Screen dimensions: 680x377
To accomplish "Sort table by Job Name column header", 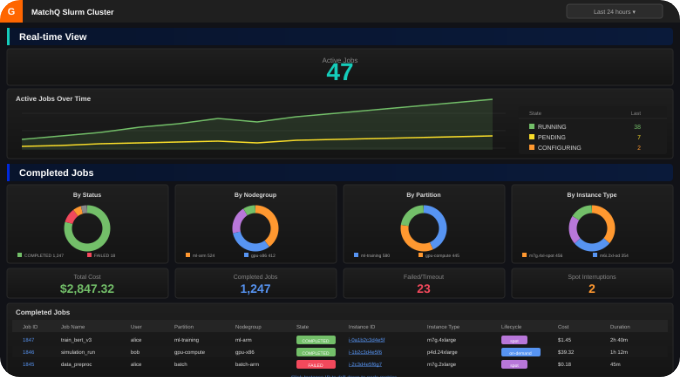I will coord(73,327).
